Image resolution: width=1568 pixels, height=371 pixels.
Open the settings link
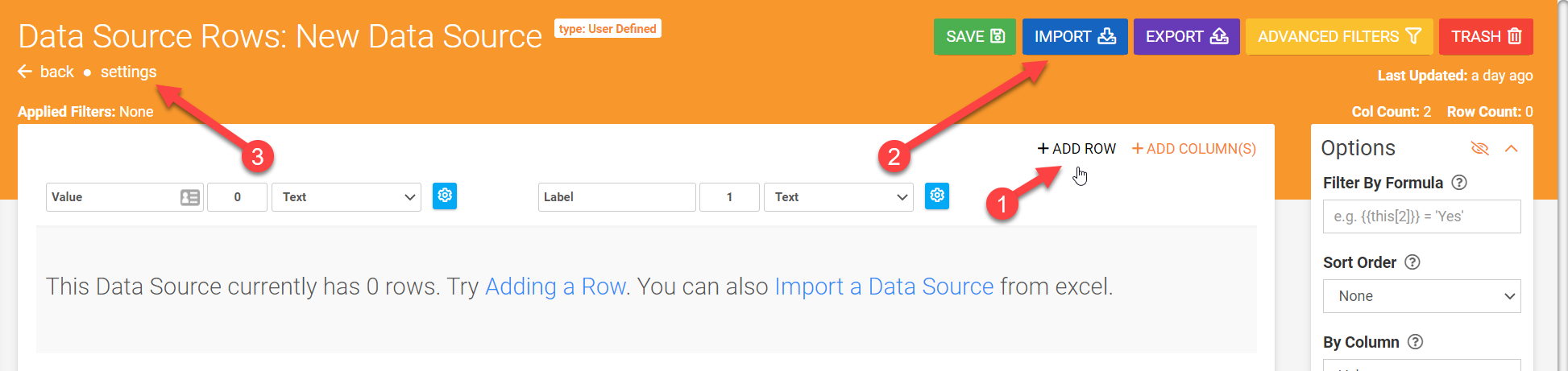128,72
